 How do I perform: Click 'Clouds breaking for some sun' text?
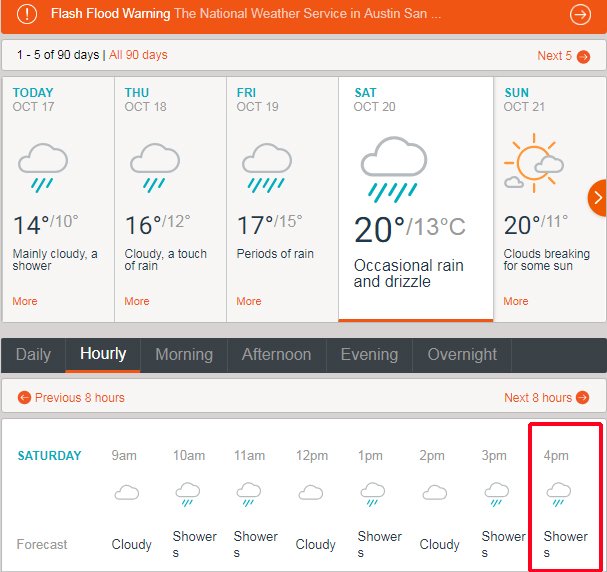click(547, 260)
